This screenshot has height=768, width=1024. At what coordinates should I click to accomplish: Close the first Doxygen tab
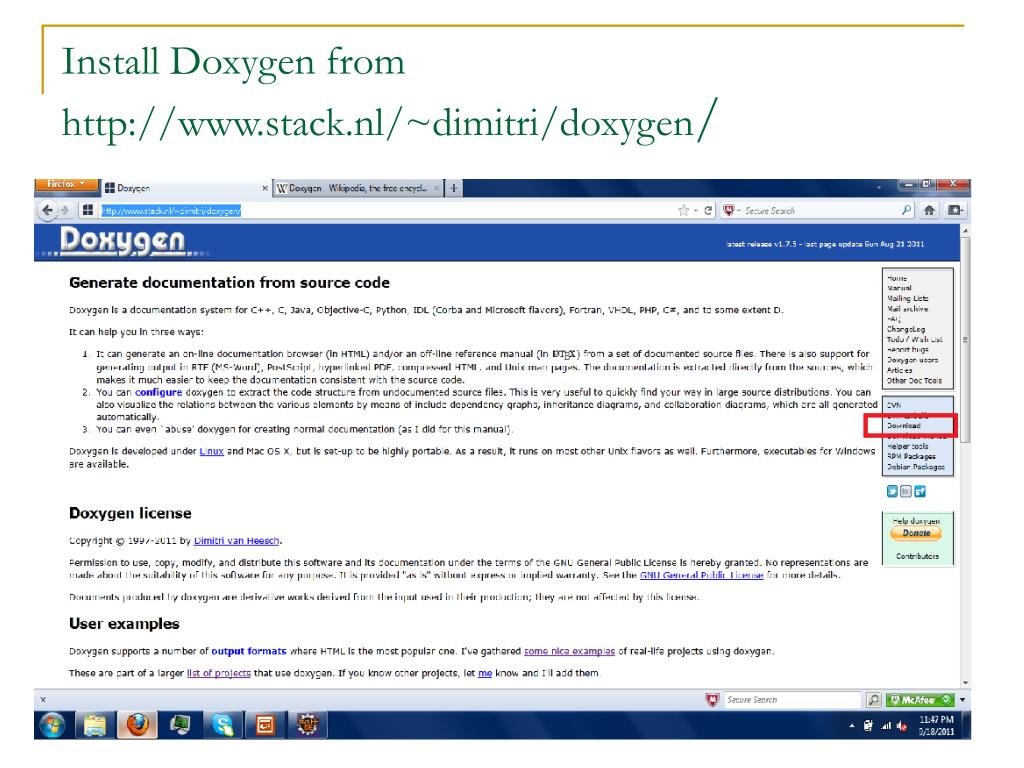pos(264,188)
